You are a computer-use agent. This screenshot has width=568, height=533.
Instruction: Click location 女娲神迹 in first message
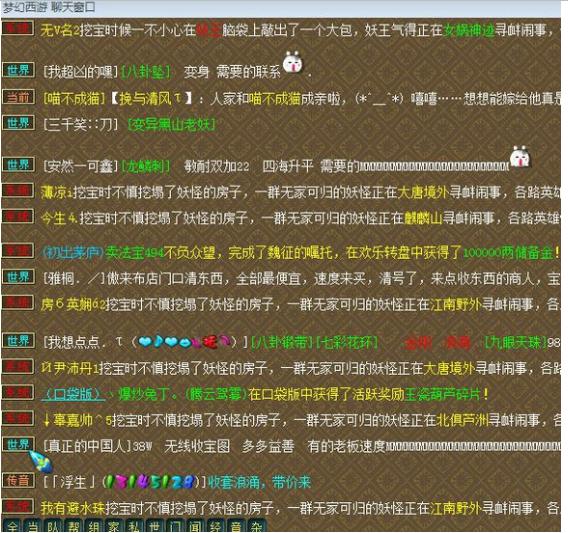(469, 30)
